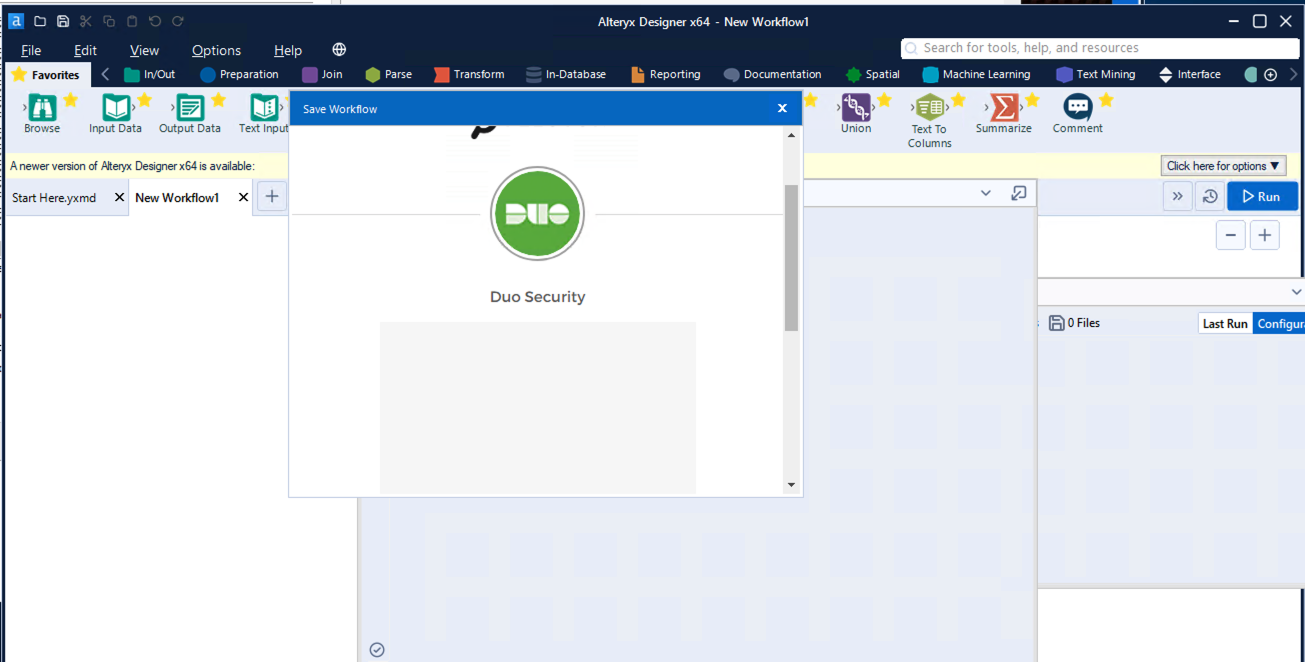Switch to Spatial tool category
This screenshot has width=1305, height=662.
(872, 74)
